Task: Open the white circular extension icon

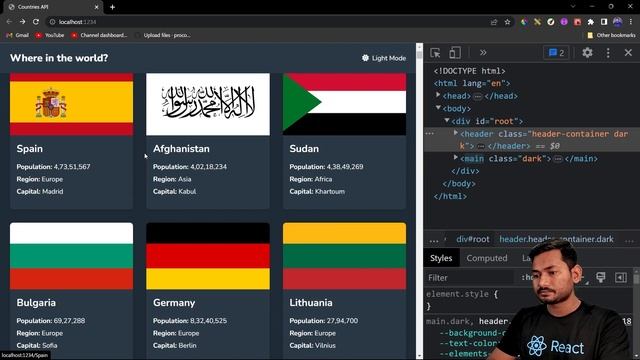Action: tap(551, 22)
